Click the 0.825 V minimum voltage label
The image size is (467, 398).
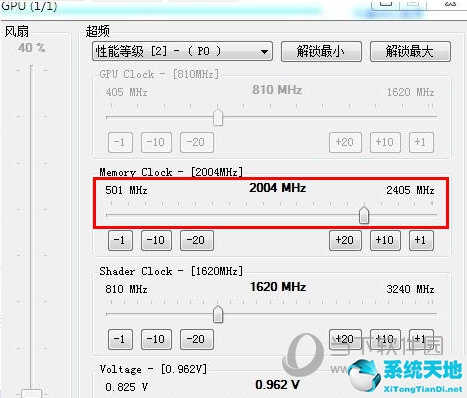pyautogui.click(x=126, y=387)
